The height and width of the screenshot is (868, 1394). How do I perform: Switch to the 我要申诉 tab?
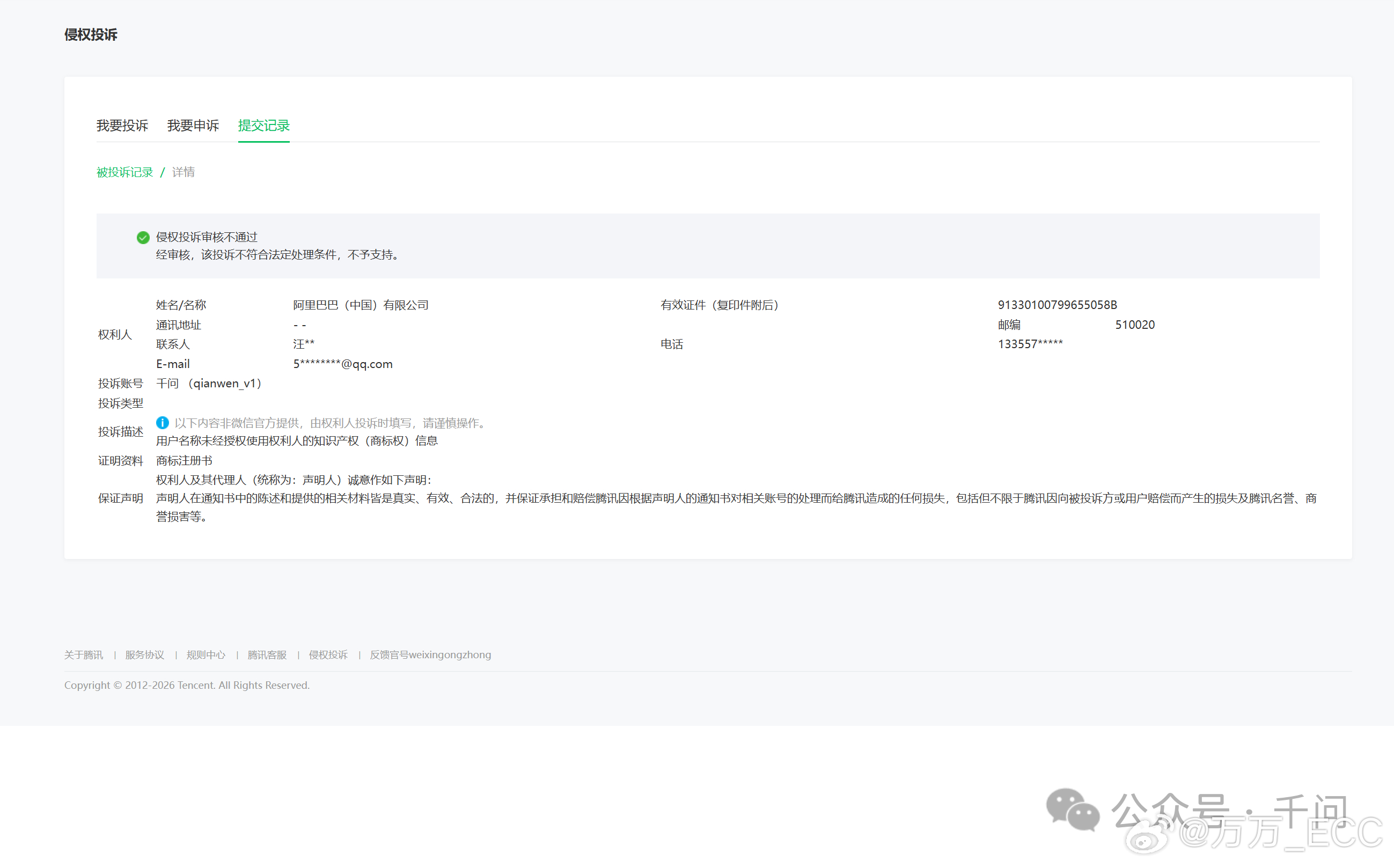coord(193,125)
